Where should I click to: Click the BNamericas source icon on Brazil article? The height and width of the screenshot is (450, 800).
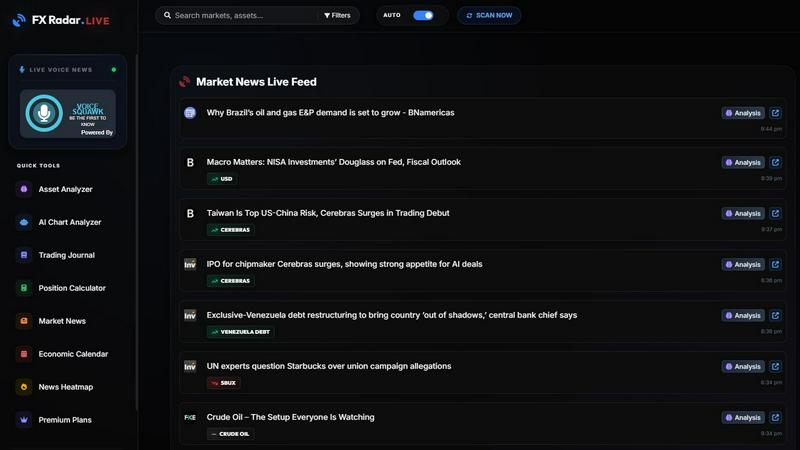(x=190, y=113)
